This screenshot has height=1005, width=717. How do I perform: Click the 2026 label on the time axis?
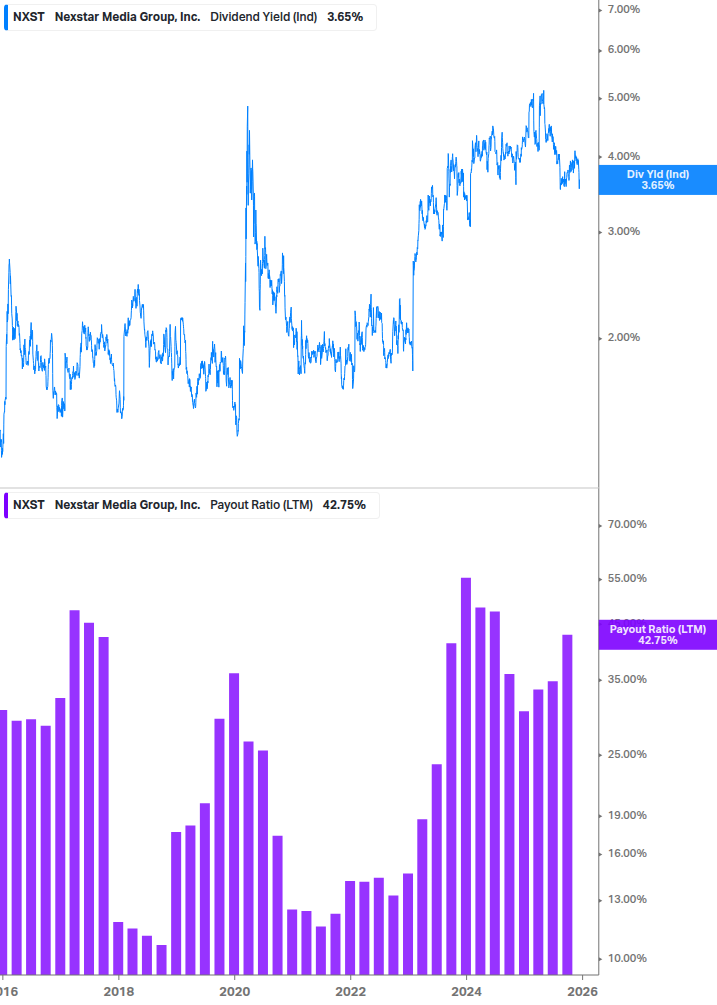(582, 992)
